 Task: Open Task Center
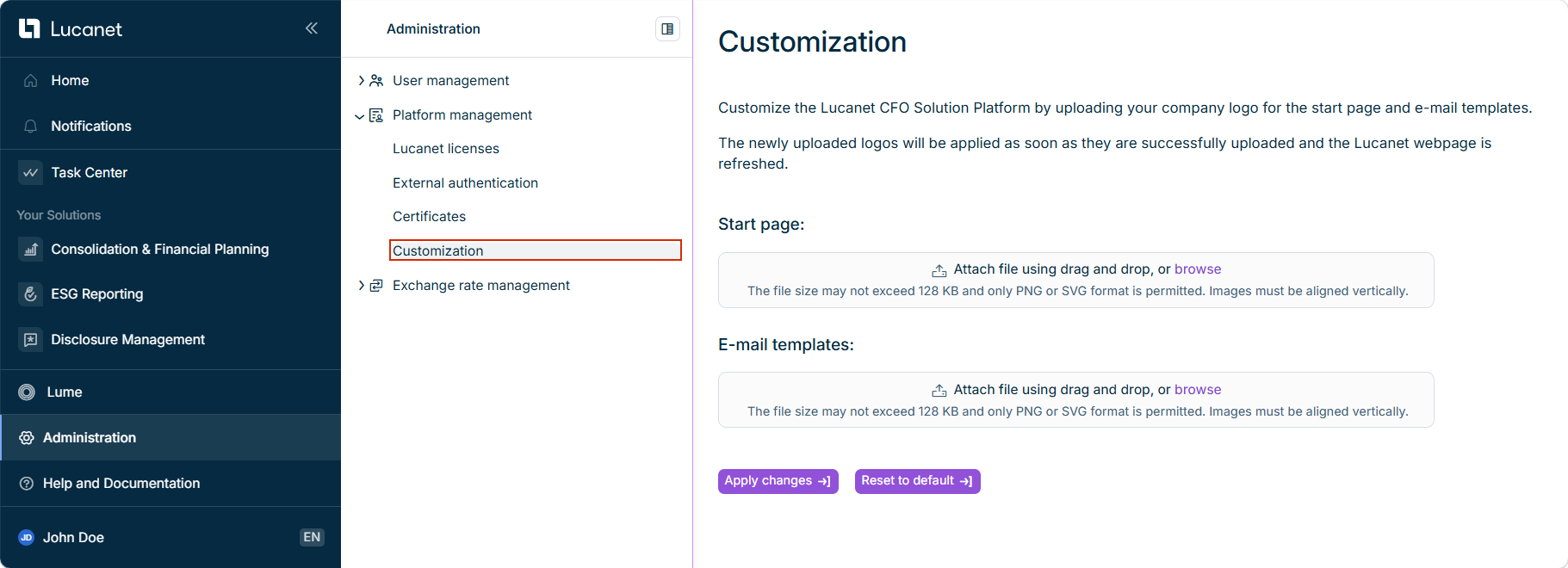(170, 172)
